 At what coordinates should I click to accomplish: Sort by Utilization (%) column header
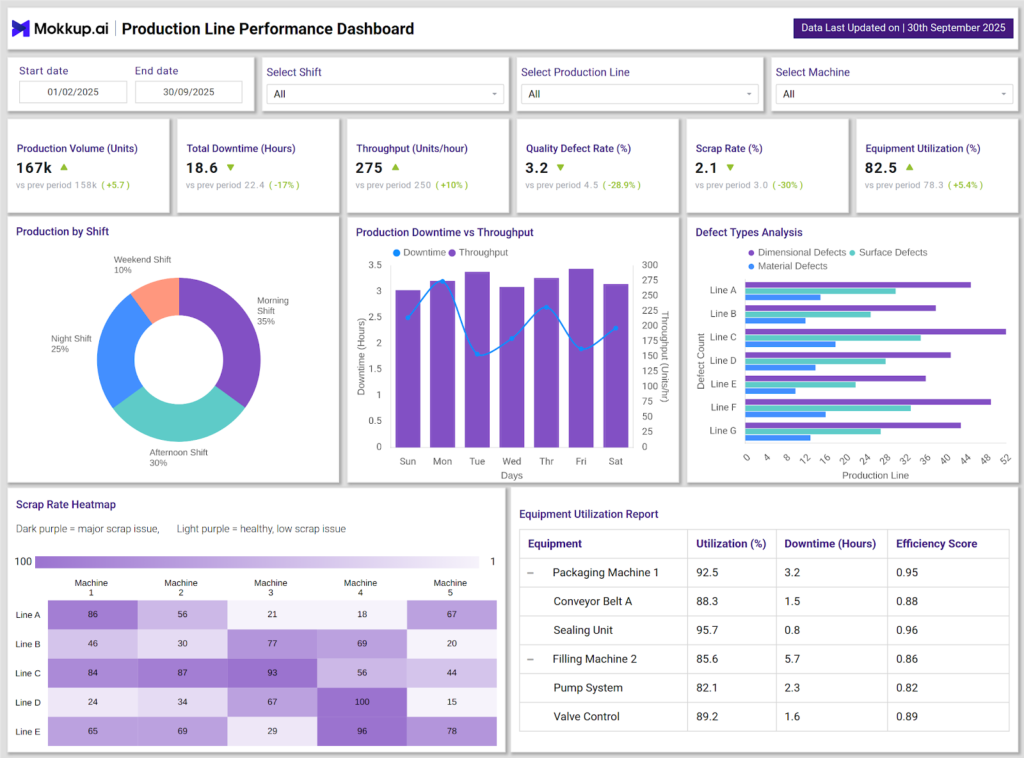[731, 543]
